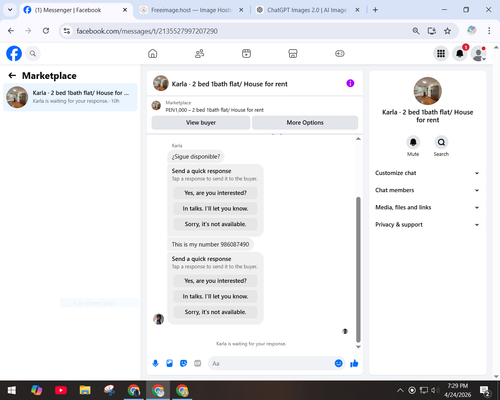500x400 pixels.
Task: Send second 'Sorry, it's not available.' reply
Action: click(x=215, y=312)
